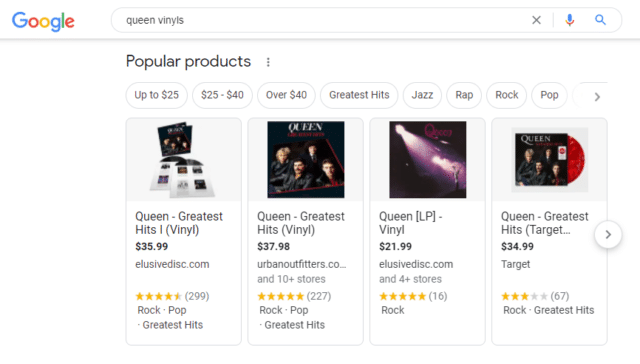The height and width of the screenshot is (364, 640).
Task: Filter by the Rock genre chip
Action: [507, 95]
